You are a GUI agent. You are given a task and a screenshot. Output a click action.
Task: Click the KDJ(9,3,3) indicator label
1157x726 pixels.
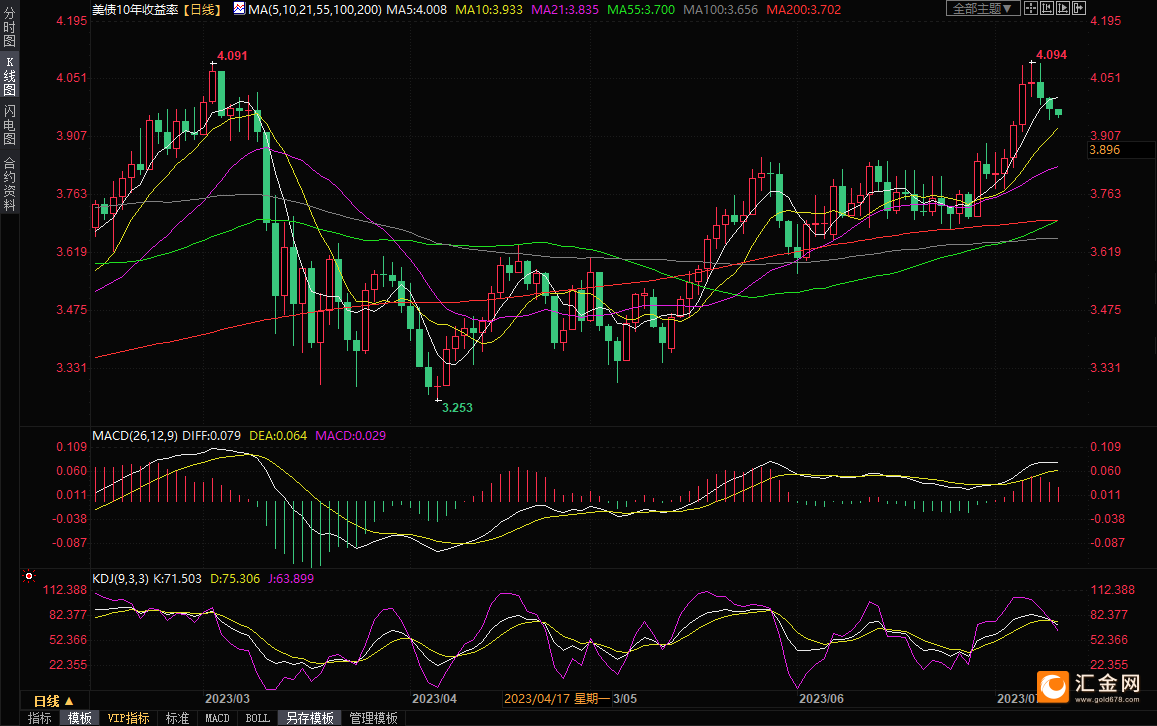(120, 578)
